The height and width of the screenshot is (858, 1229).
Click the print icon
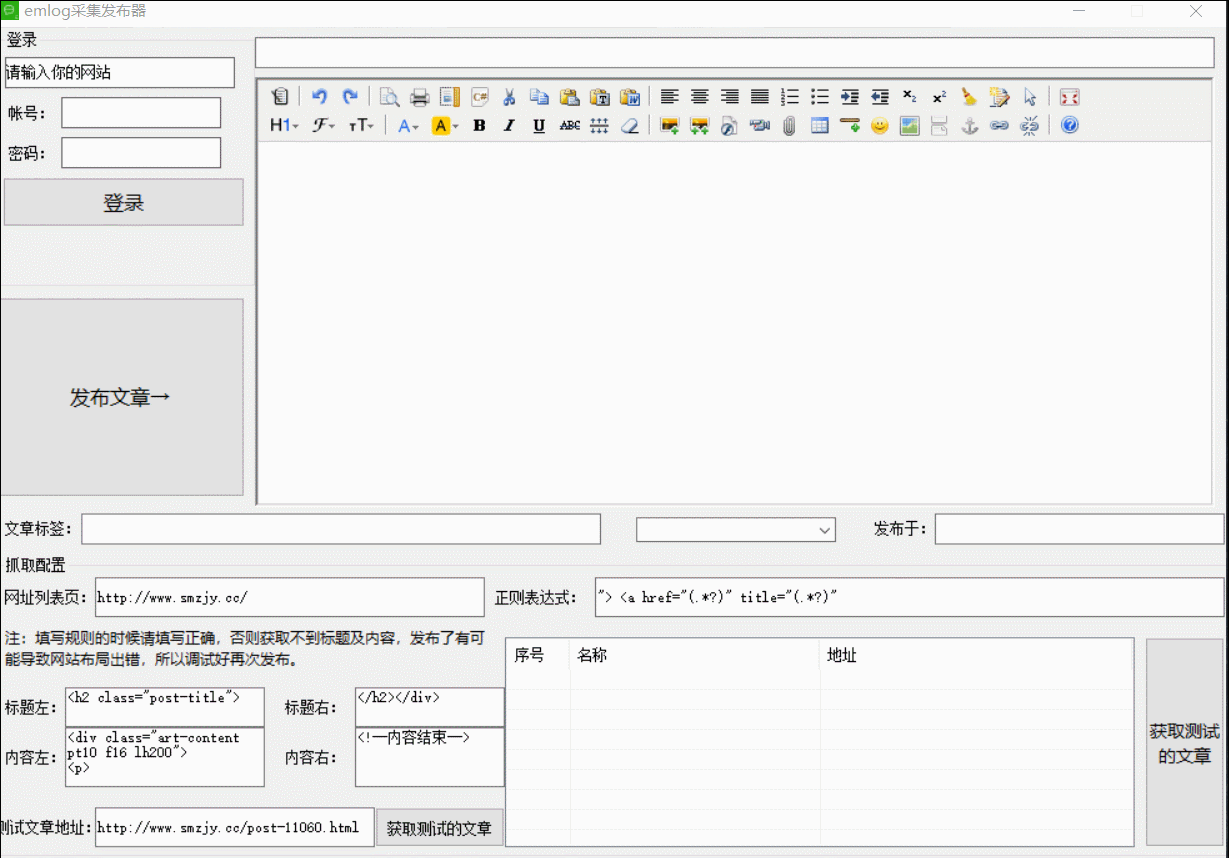point(420,97)
